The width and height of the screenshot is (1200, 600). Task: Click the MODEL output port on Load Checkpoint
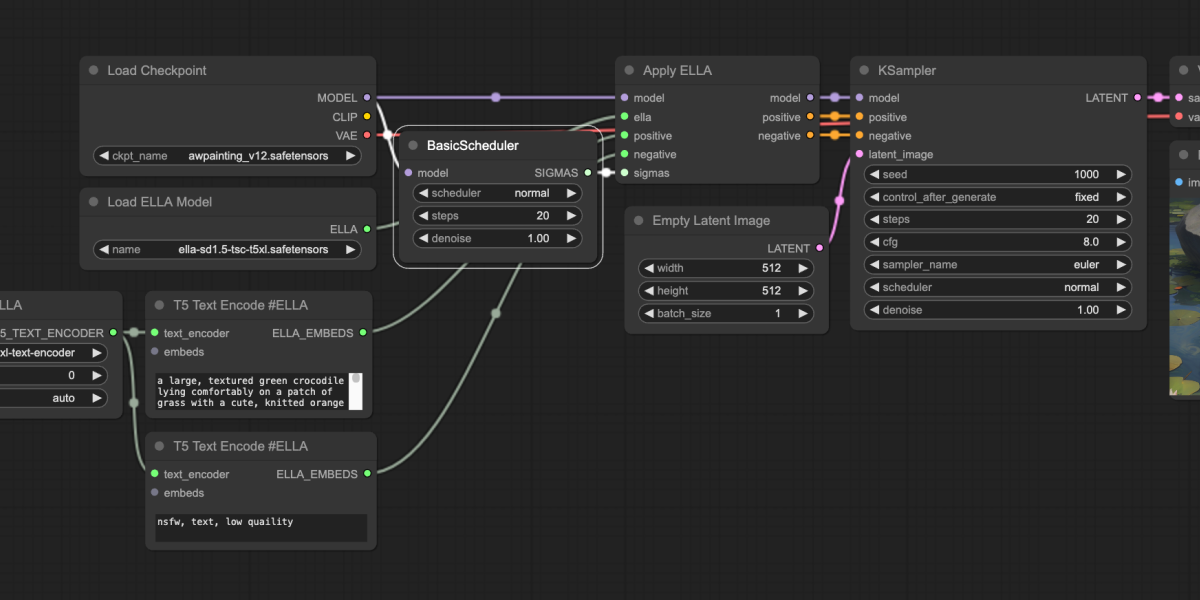click(367, 98)
